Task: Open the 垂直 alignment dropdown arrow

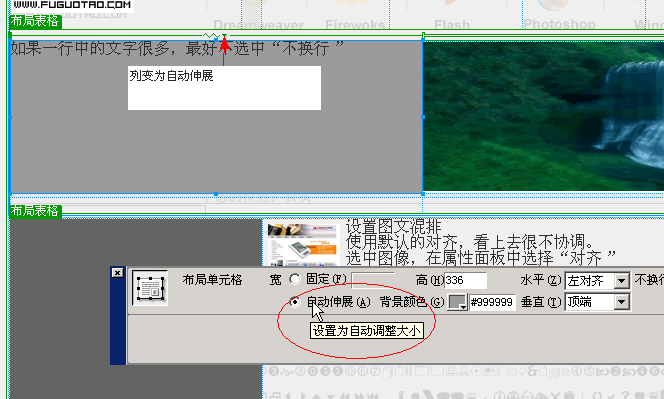Action: (x=621, y=302)
